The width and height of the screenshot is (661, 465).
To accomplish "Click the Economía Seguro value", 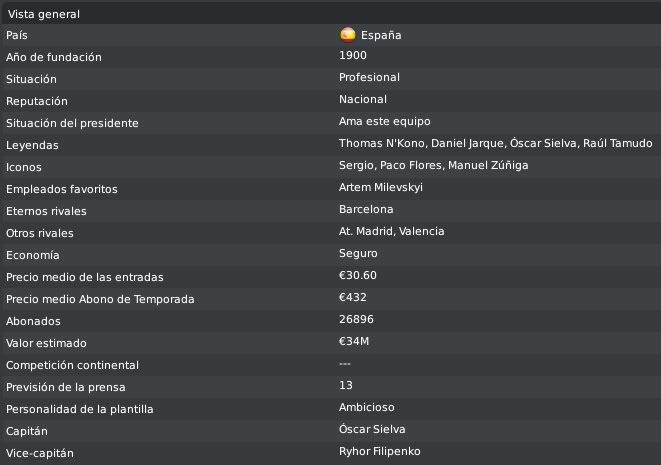I will pyautogui.click(x=358, y=253).
